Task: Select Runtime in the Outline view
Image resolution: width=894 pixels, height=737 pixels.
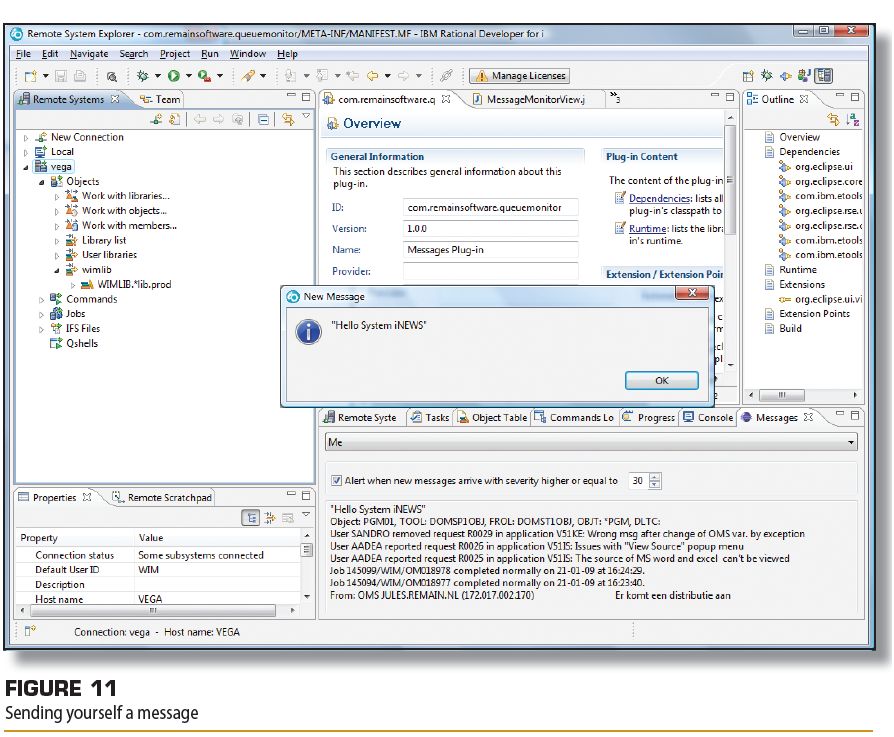Action: (791, 270)
